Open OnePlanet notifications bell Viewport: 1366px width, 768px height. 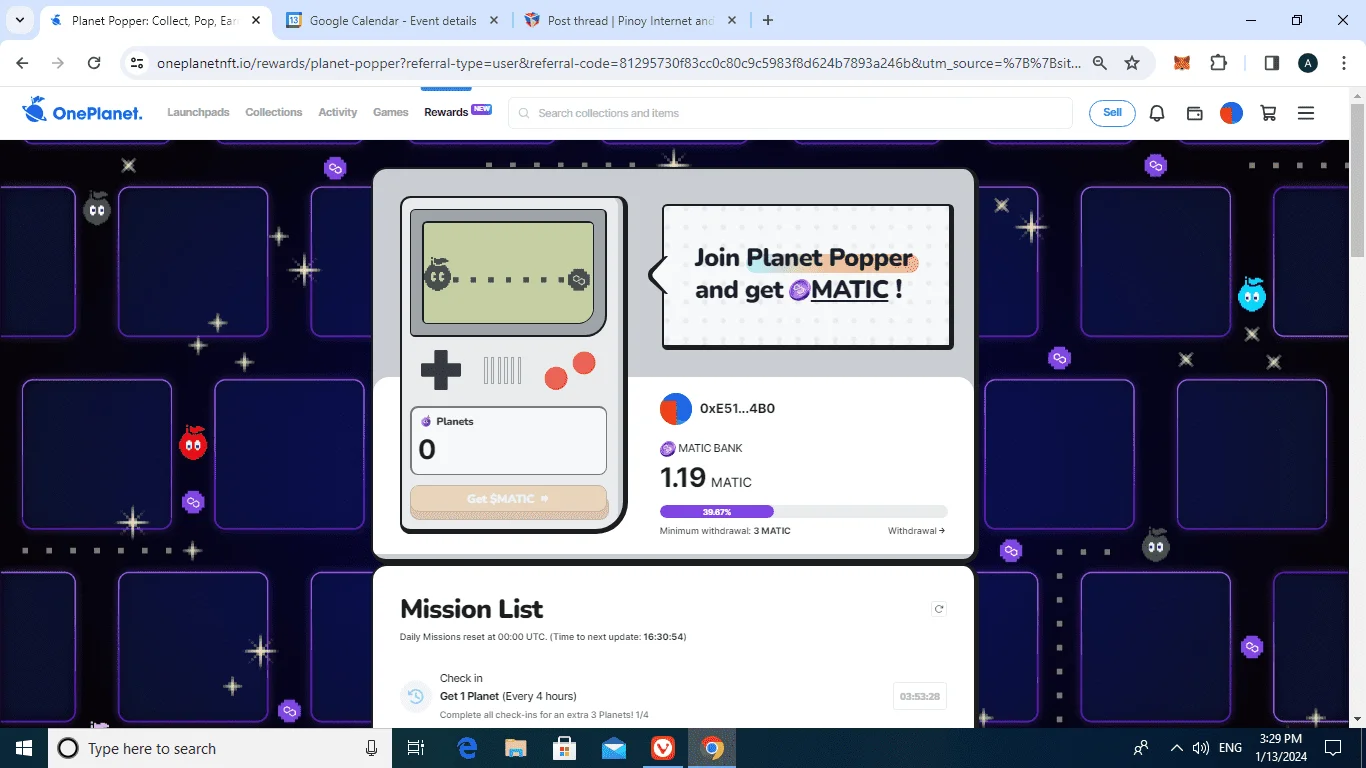tap(1157, 113)
